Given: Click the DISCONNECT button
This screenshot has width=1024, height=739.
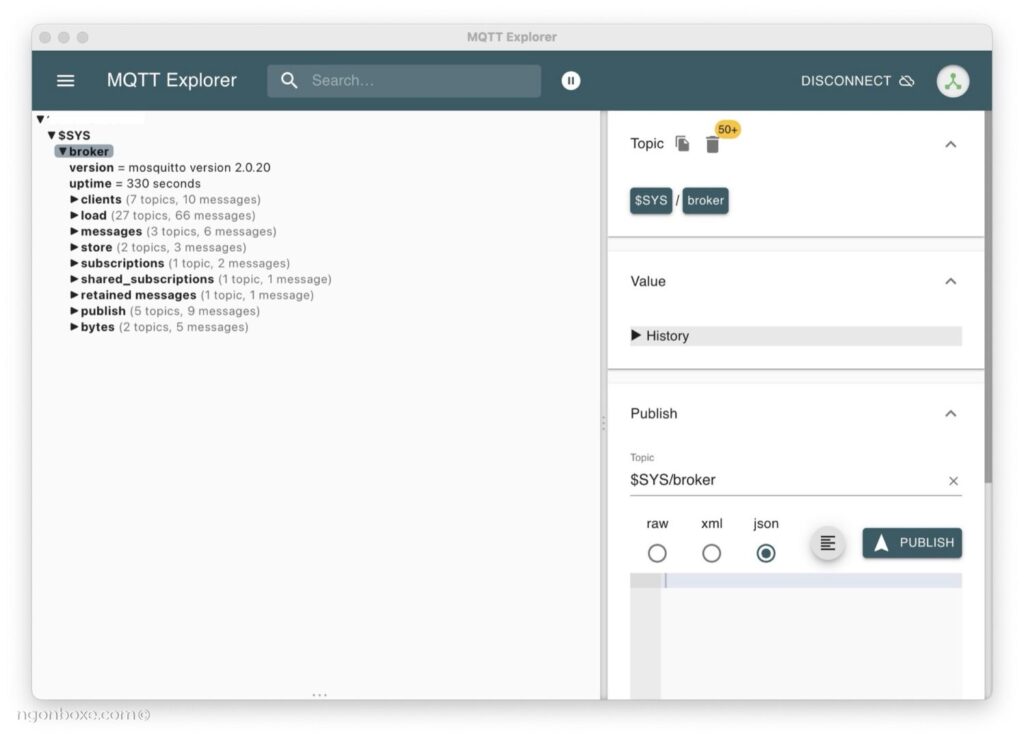Looking at the screenshot, I should 857,81.
